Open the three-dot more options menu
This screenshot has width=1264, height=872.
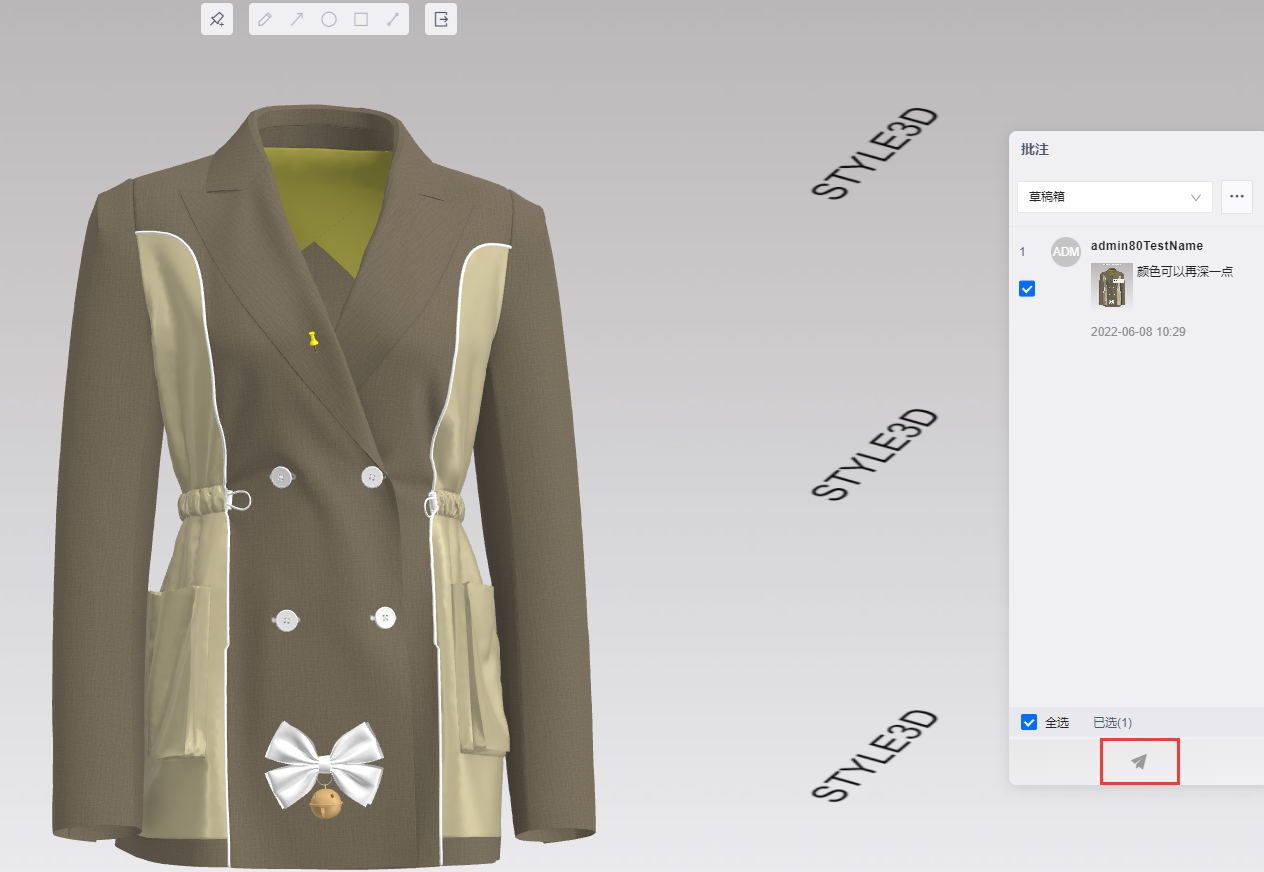click(1237, 197)
